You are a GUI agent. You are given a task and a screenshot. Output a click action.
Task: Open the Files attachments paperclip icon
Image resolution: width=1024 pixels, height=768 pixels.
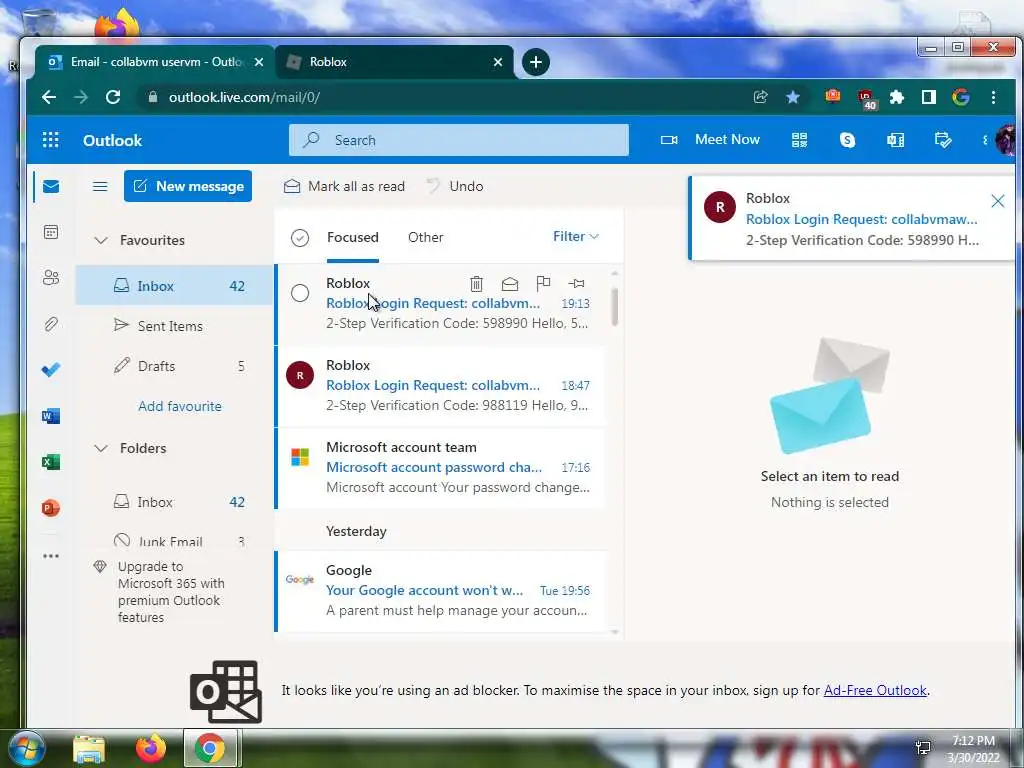click(x=51, y=324)
